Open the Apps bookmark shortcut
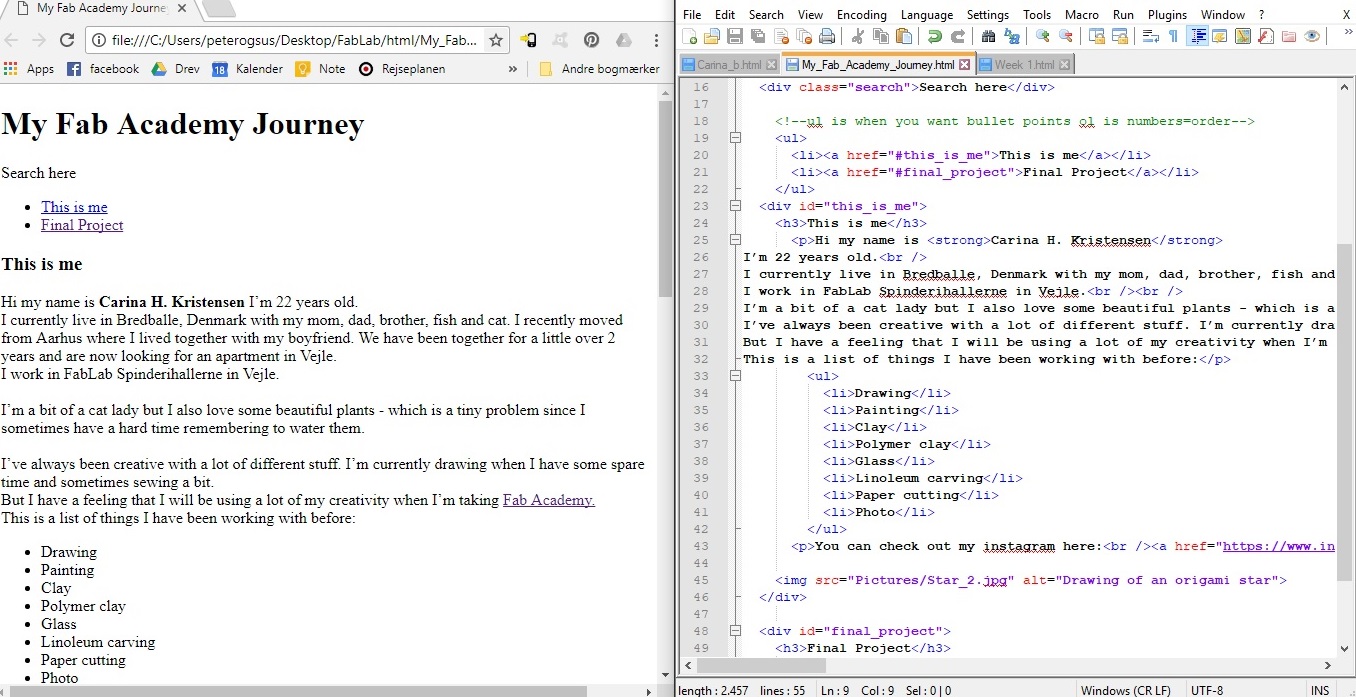 [29, 69]
